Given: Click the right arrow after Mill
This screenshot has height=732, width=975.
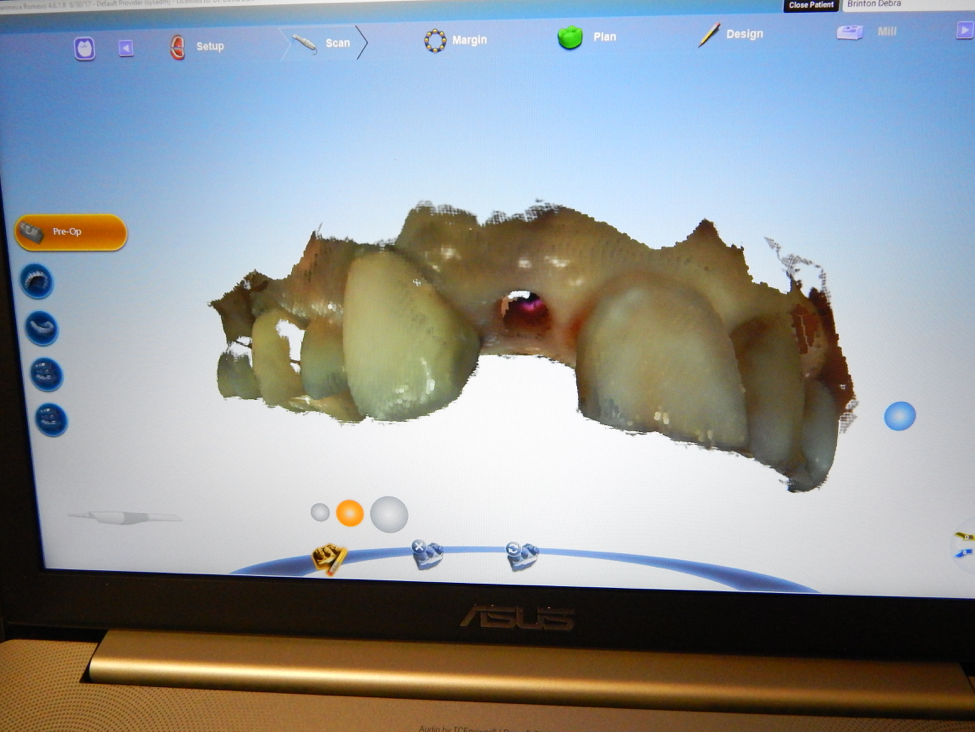Looking at the screenshot, I should tap(964, 30).
